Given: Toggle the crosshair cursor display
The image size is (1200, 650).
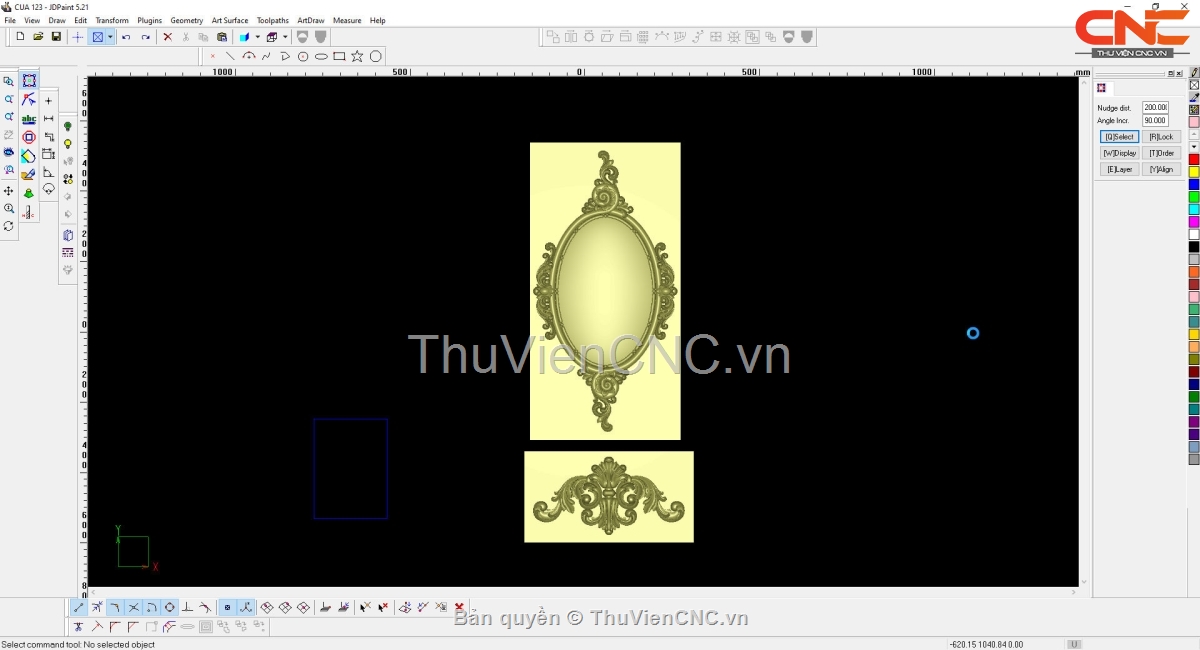Looking at the screenshot, I should pyautogui.click(x=77, y=37).
